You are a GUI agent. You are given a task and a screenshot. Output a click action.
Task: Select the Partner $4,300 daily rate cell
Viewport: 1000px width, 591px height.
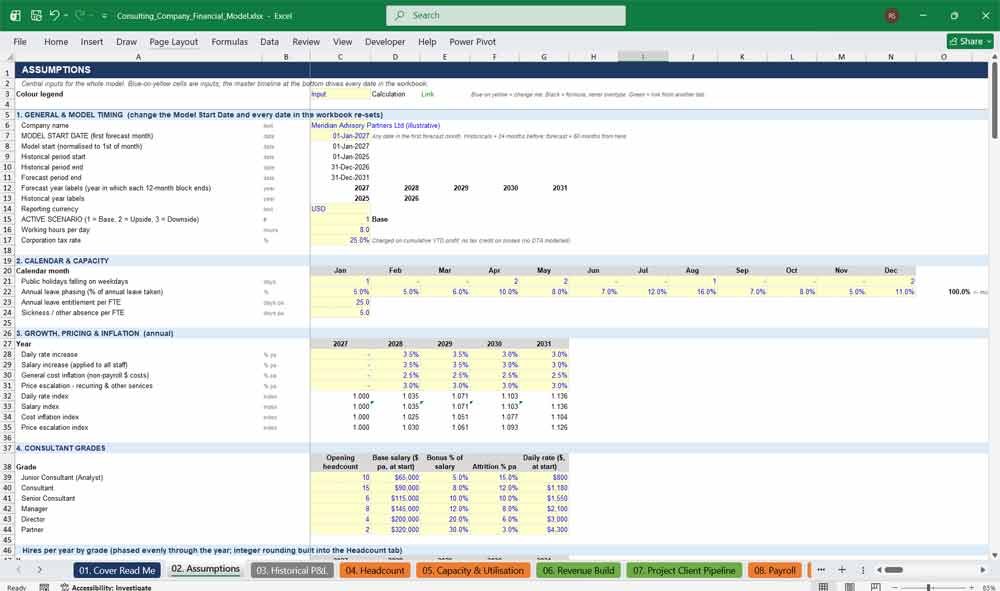click(x=544, y=530)
